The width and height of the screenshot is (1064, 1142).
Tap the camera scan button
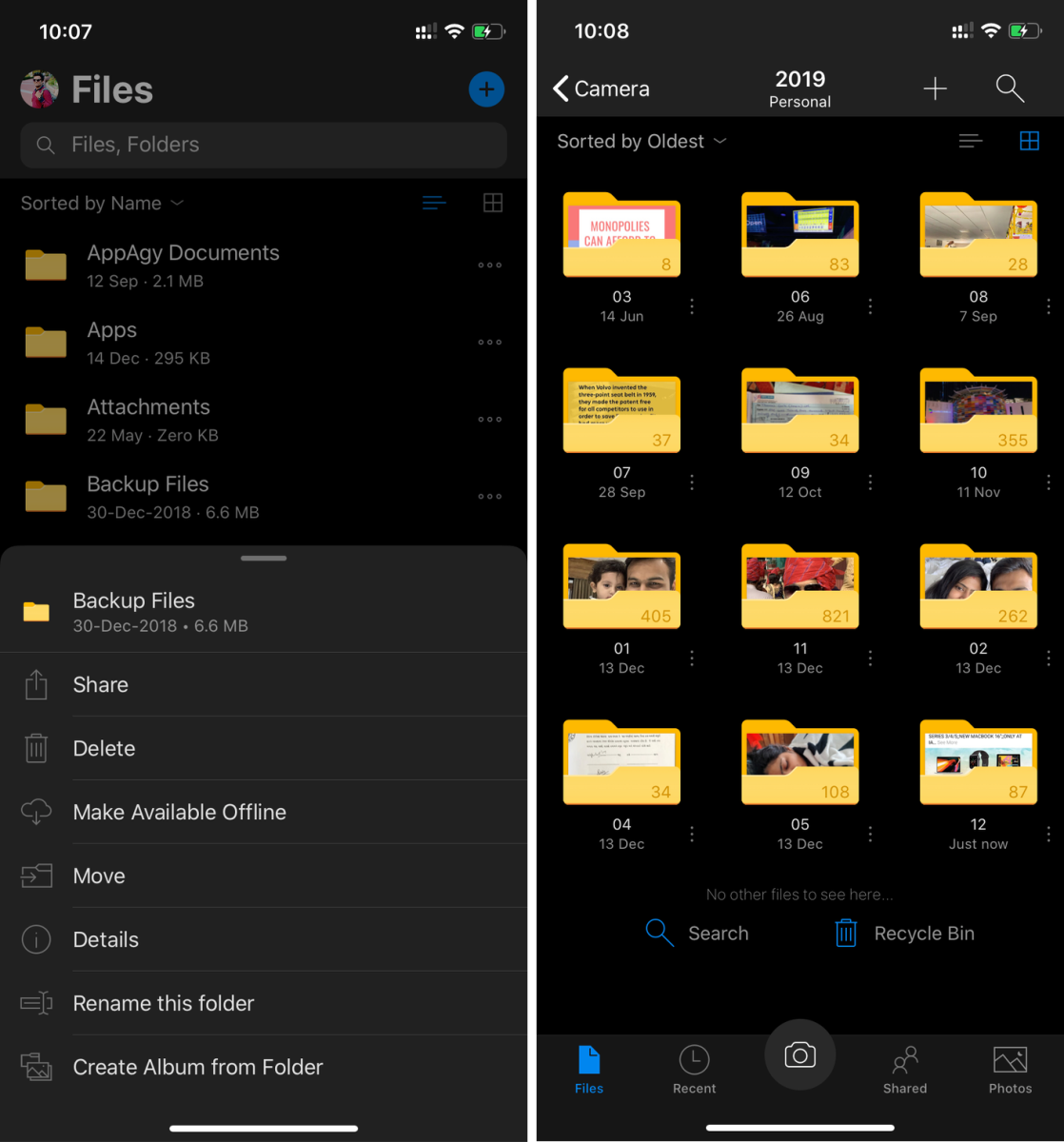click(x=800, y=1054)
